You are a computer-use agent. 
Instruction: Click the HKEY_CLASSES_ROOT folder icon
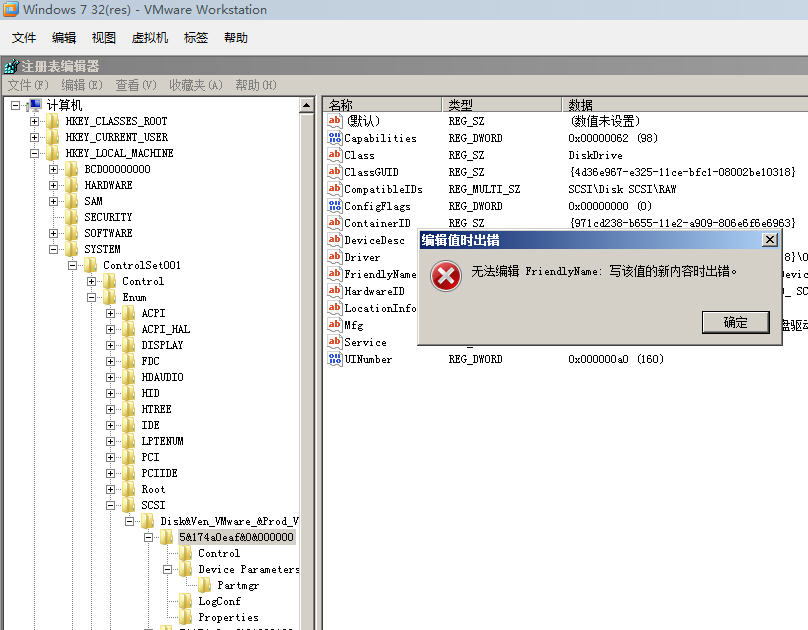point(53,121)
